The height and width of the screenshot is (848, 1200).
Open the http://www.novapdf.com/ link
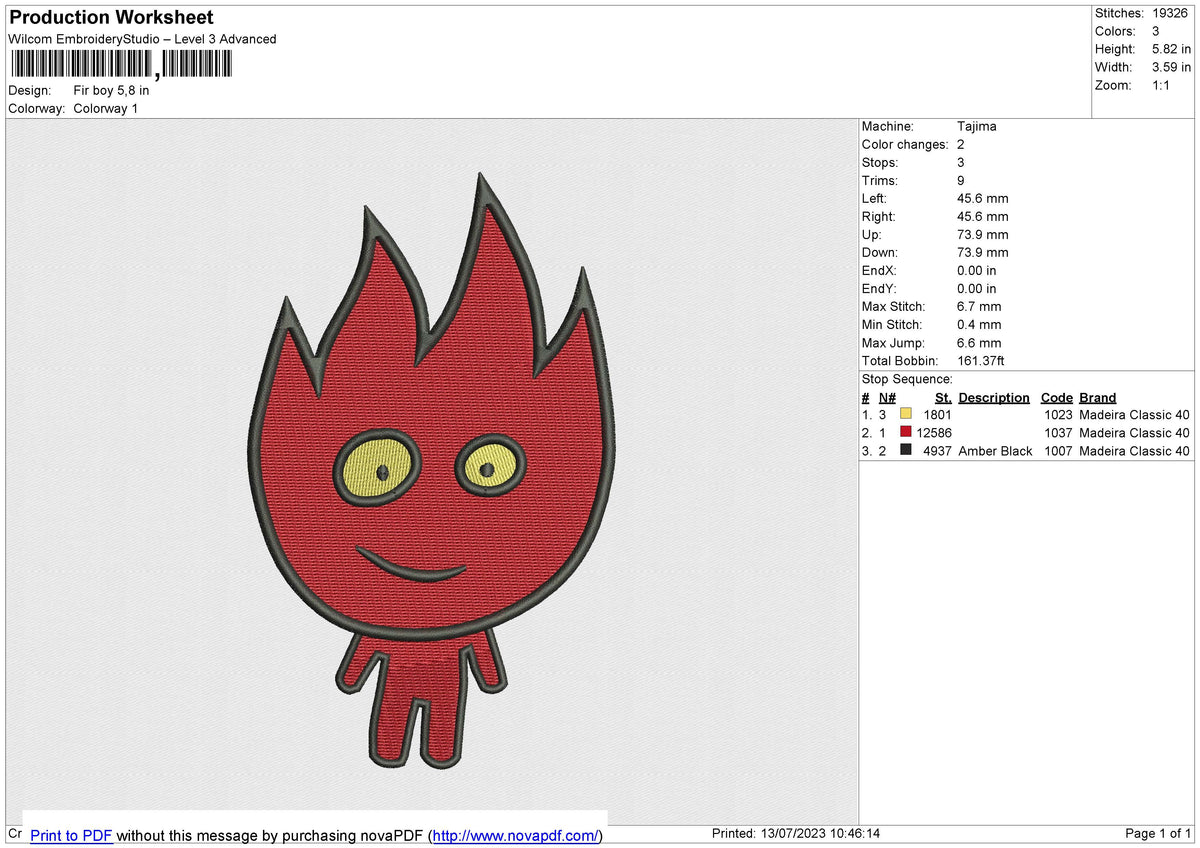click(x=516, y=835)
